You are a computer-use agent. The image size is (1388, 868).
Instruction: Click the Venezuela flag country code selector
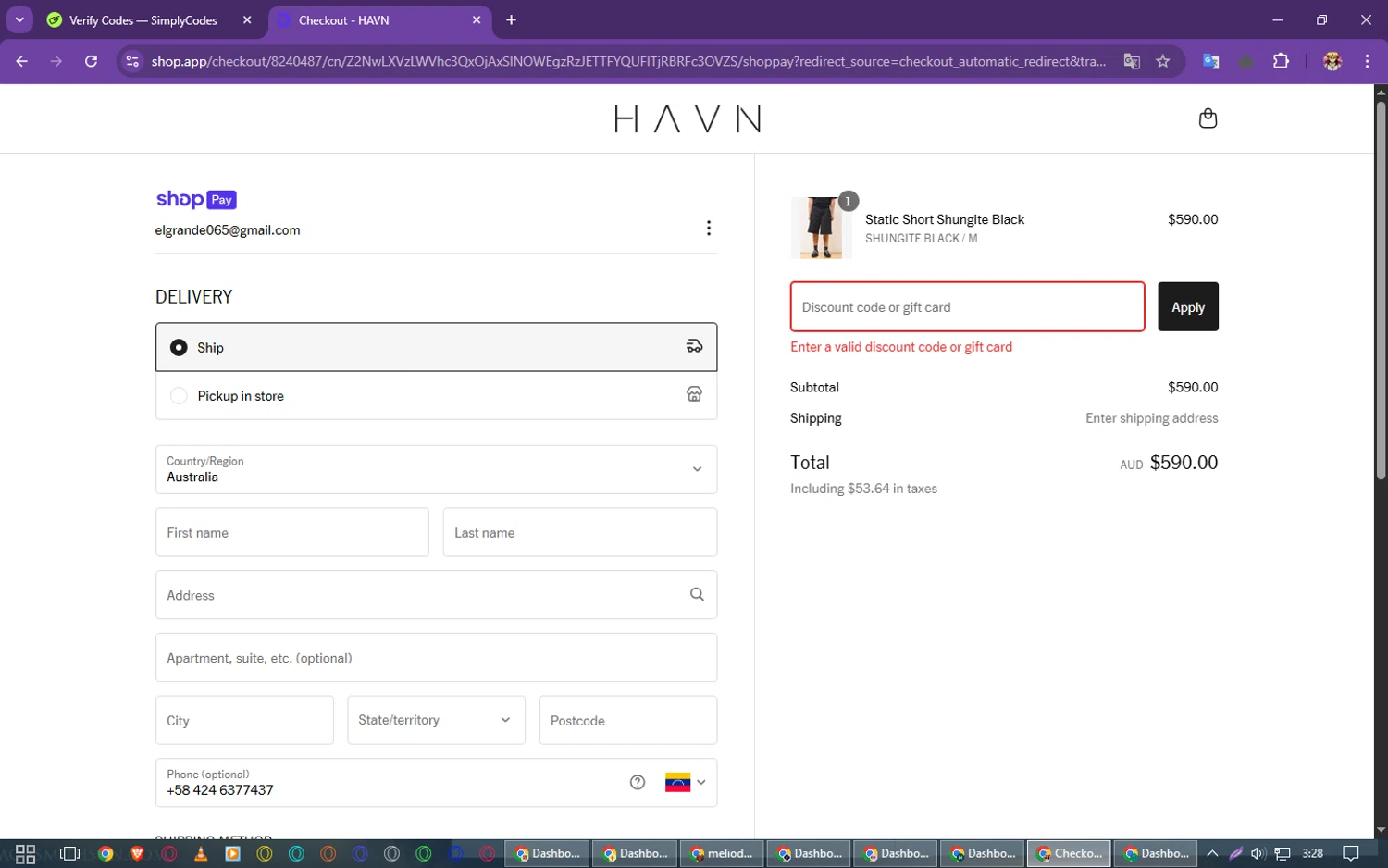coord(685,783)
